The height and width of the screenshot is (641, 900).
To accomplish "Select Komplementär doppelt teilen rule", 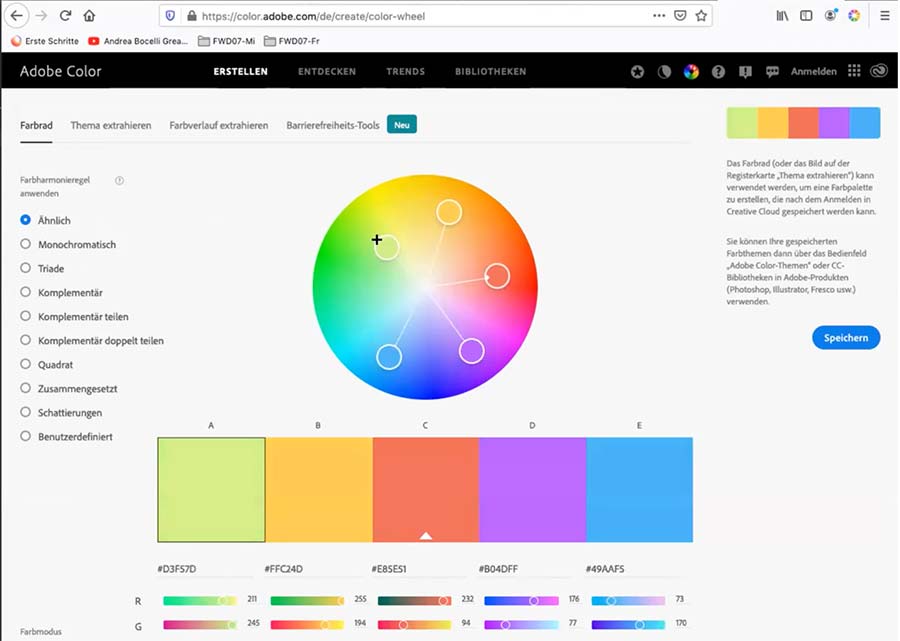I will [x=26, y=340].
